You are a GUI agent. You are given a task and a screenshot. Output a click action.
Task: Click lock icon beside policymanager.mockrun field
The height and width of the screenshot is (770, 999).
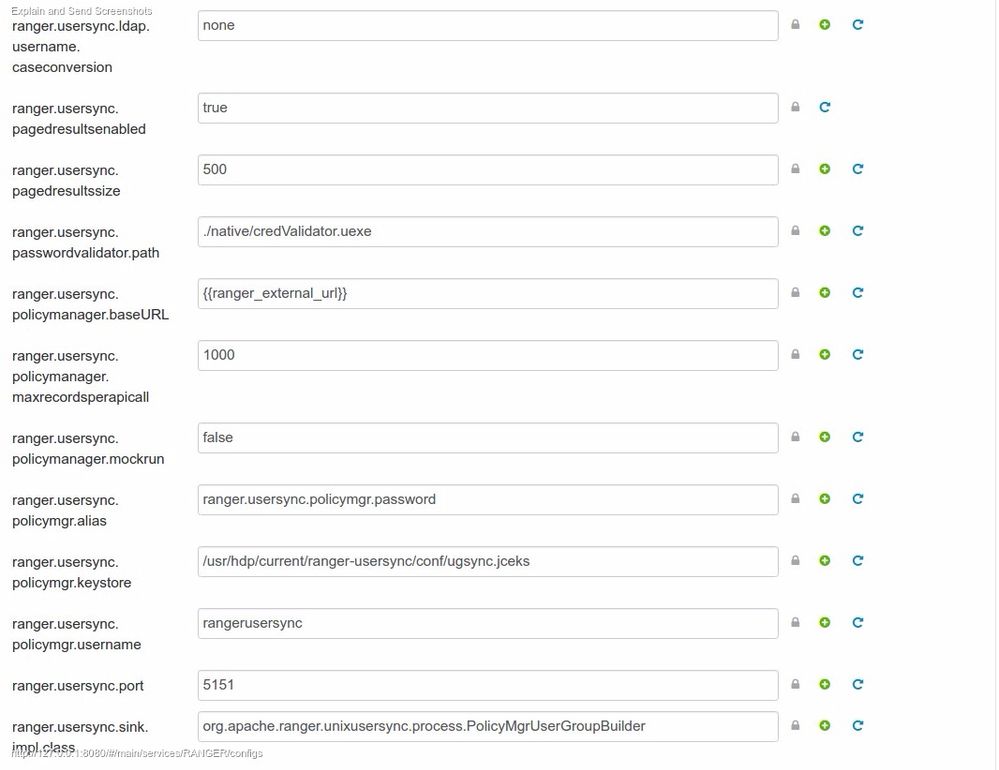[796, 437]
